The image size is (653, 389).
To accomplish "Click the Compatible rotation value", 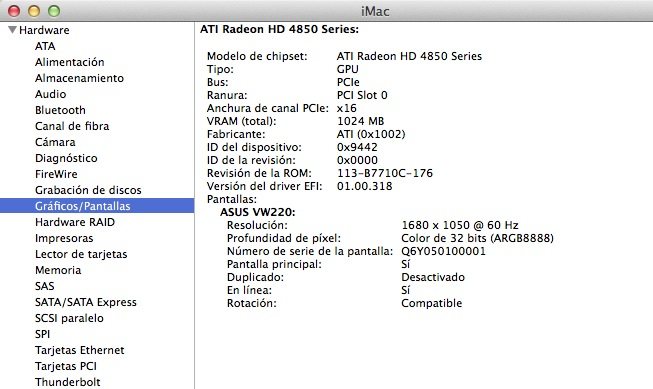I will (431, 303).
